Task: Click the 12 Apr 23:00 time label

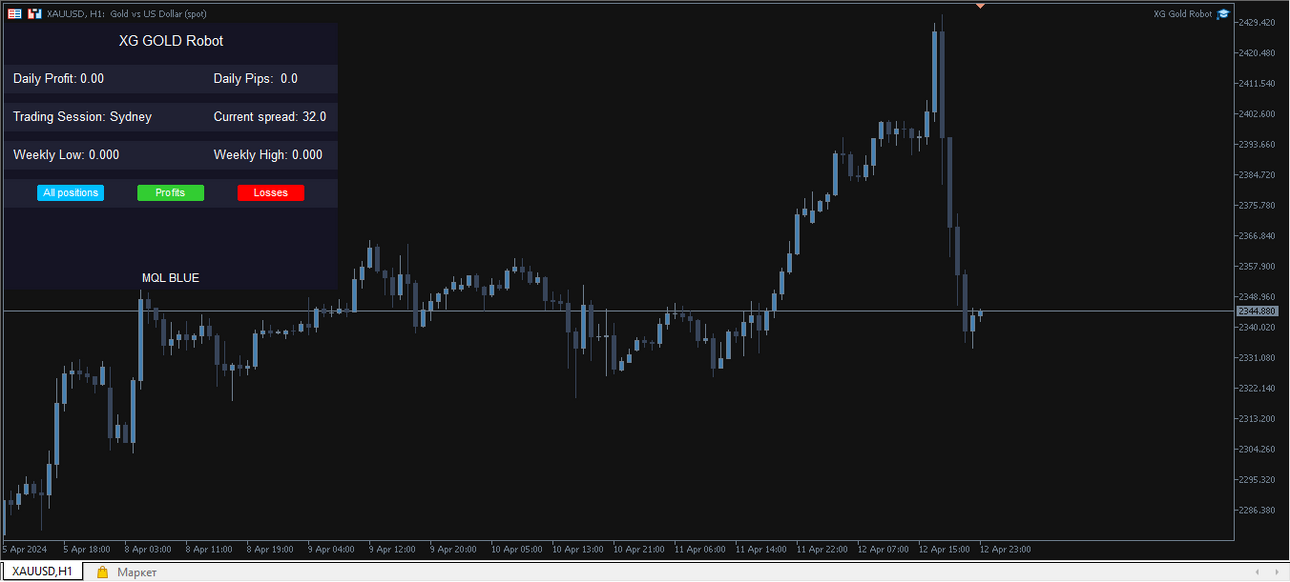Action: click(1005, 549)
